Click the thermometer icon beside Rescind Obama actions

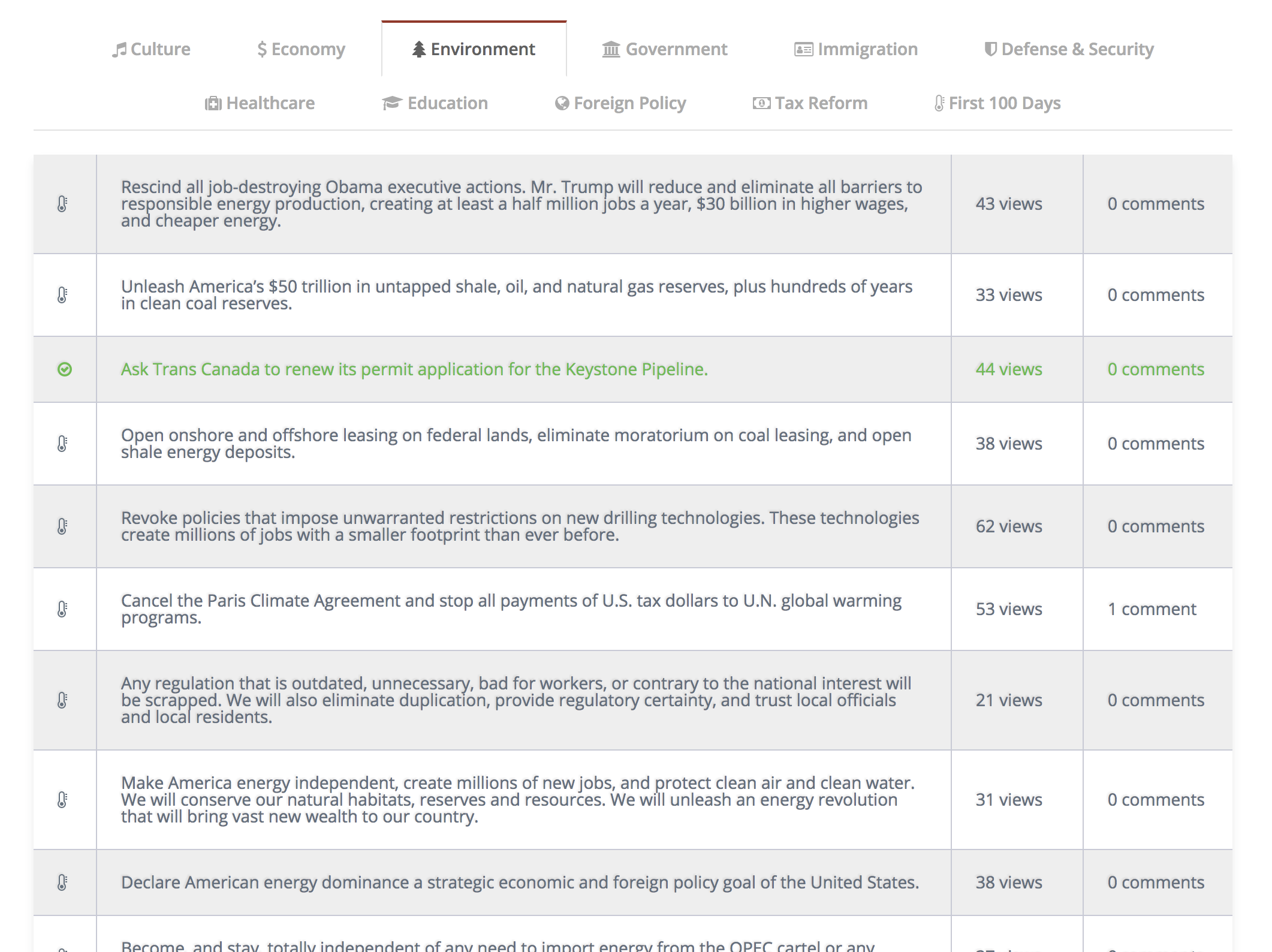click(62, 204)
